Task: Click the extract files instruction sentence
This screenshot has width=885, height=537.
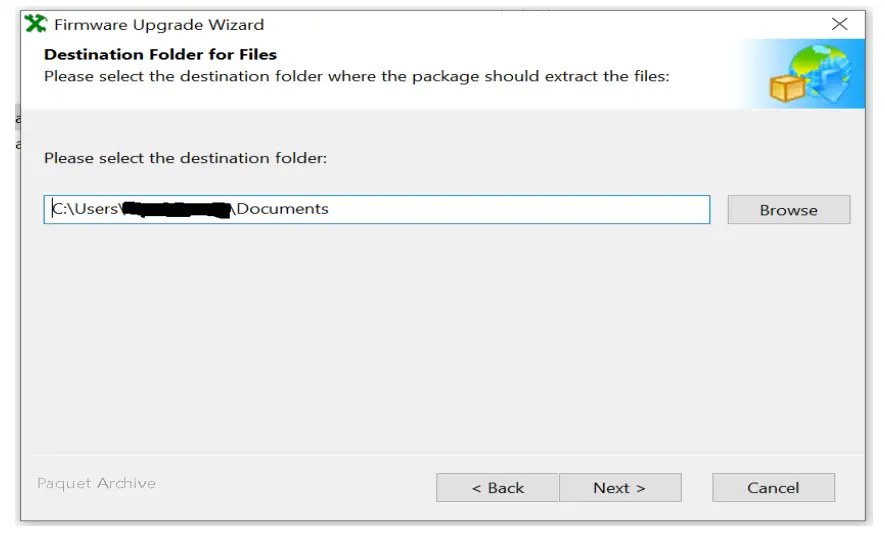Action: [x=356, y=75]
